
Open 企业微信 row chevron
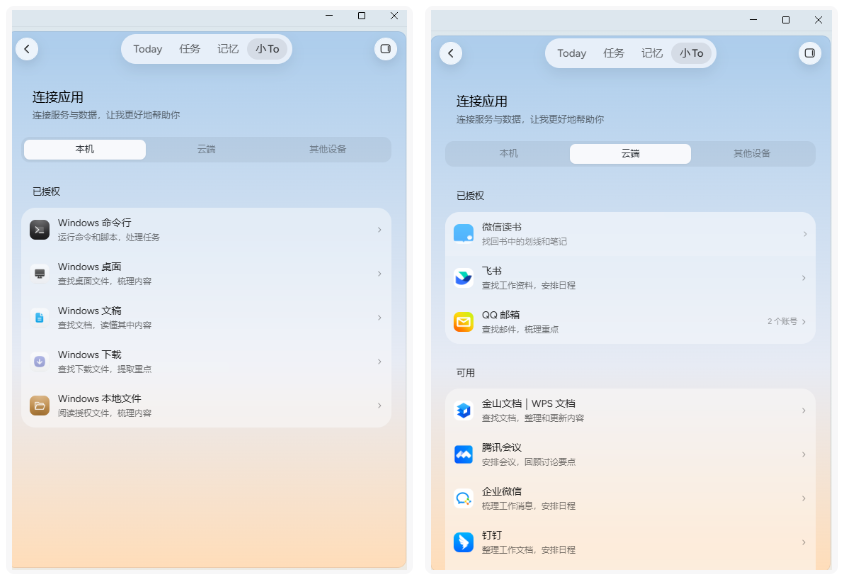click(804, 498)
